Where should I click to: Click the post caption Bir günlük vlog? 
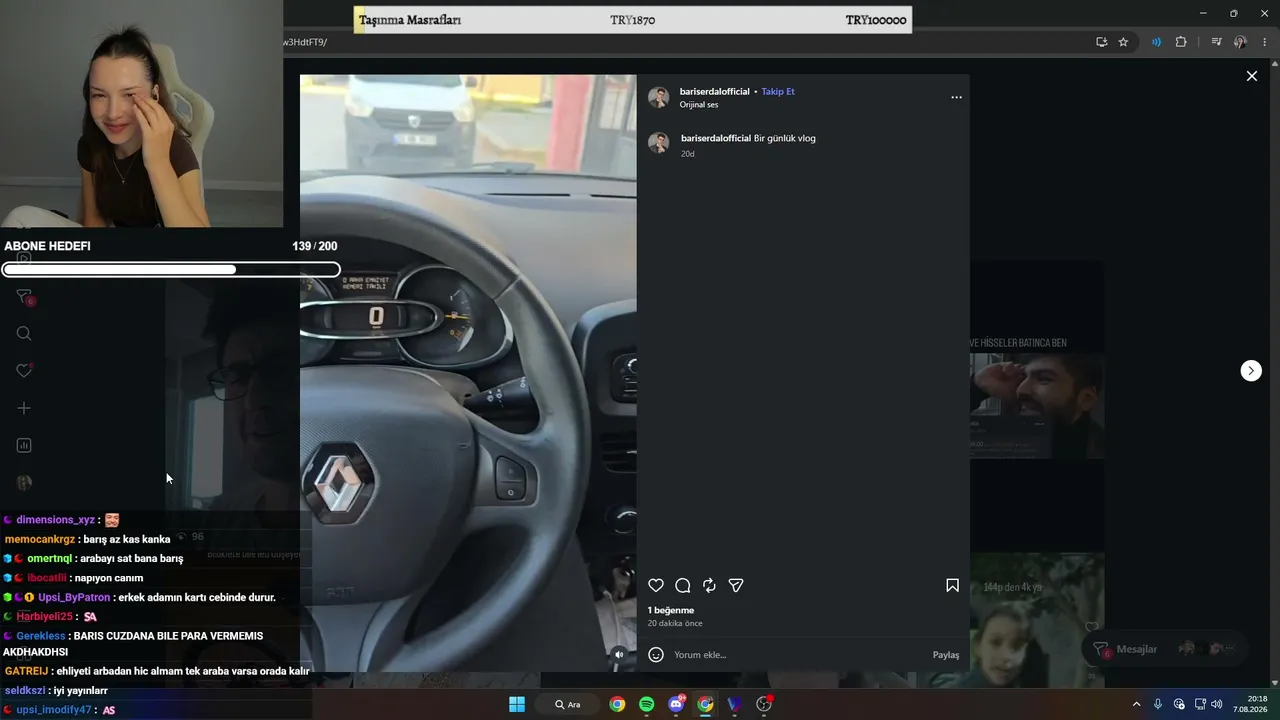click(785, 138)
